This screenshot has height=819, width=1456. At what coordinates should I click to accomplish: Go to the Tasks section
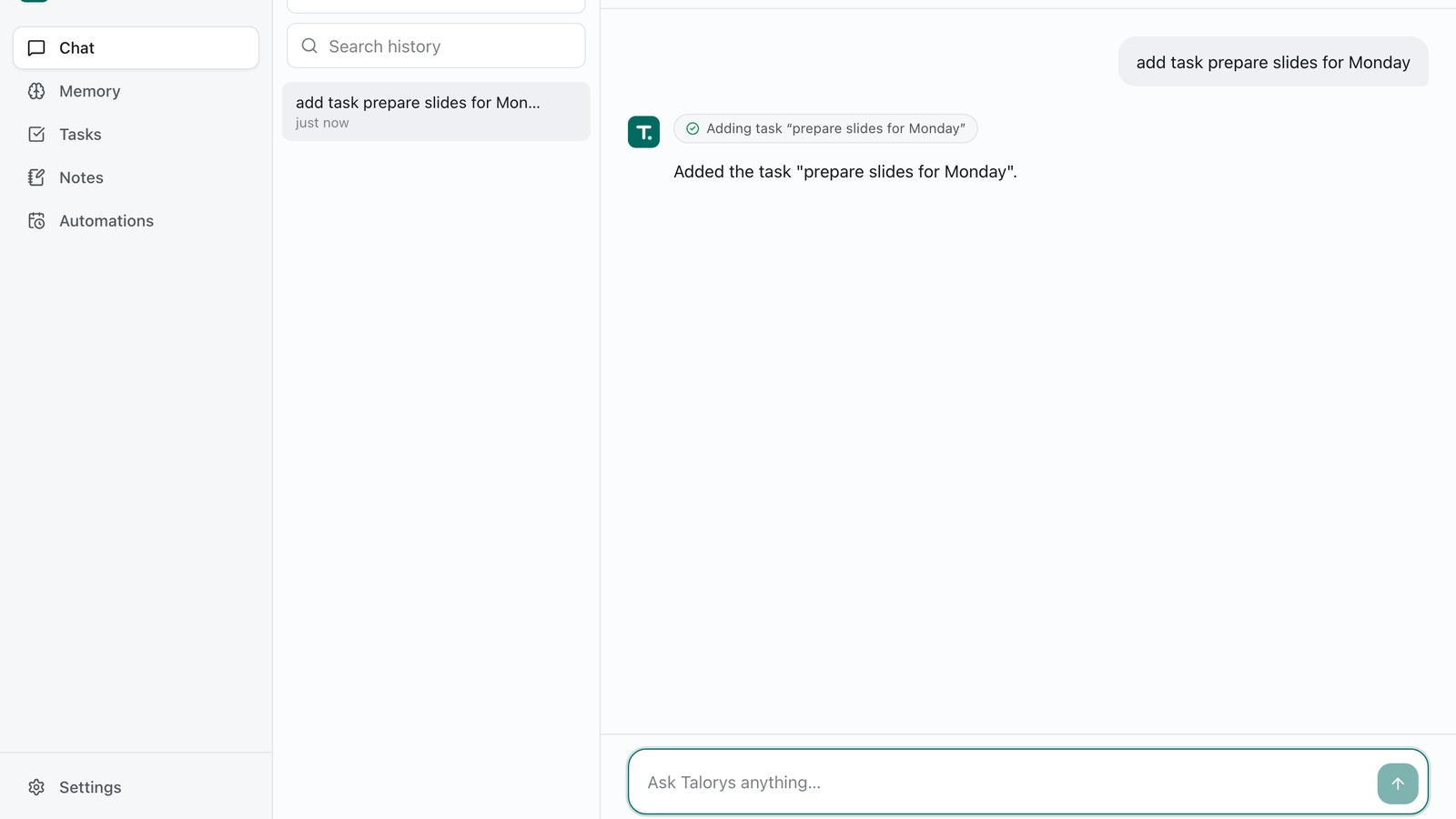pyautogui.click(x=136, y=135)
